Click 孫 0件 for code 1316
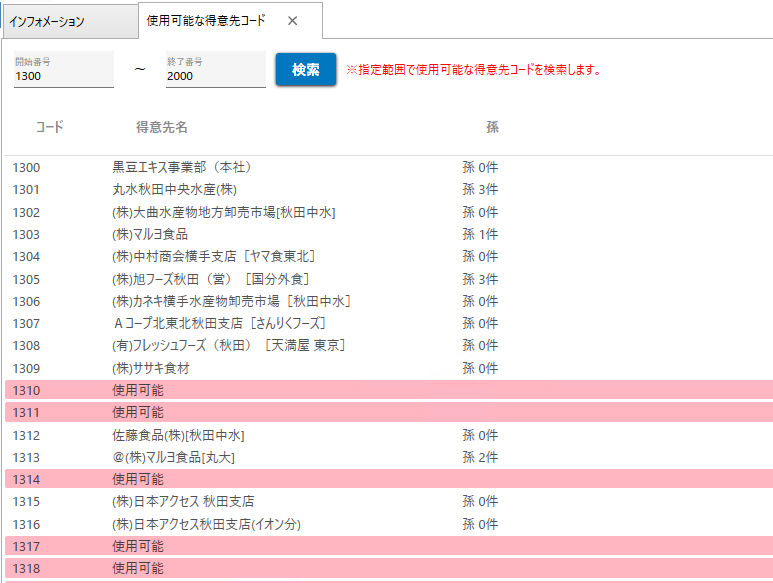 point(480,524)
